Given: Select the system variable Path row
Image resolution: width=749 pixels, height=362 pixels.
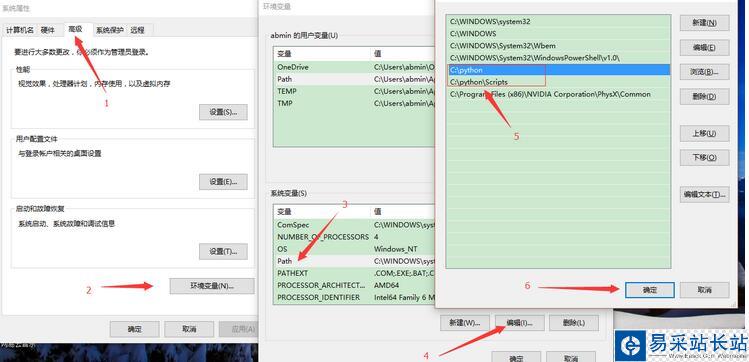Looking at the screenshot, I should [x=354, y=261].
